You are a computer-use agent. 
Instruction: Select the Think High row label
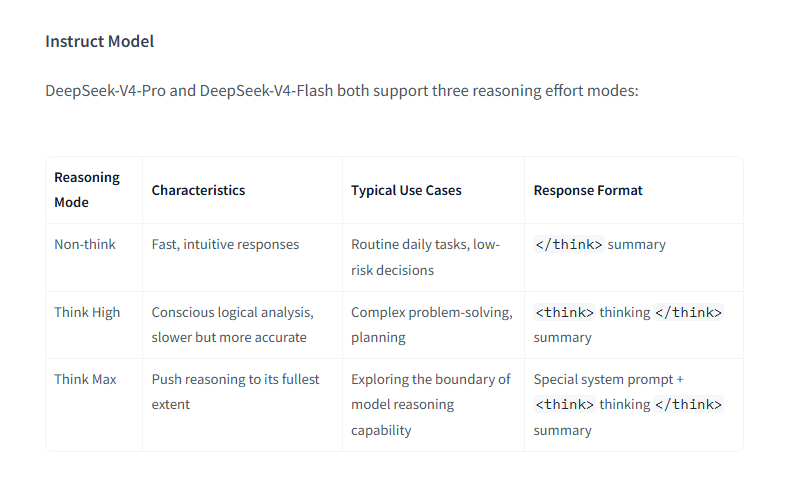[x=87, y=312]
